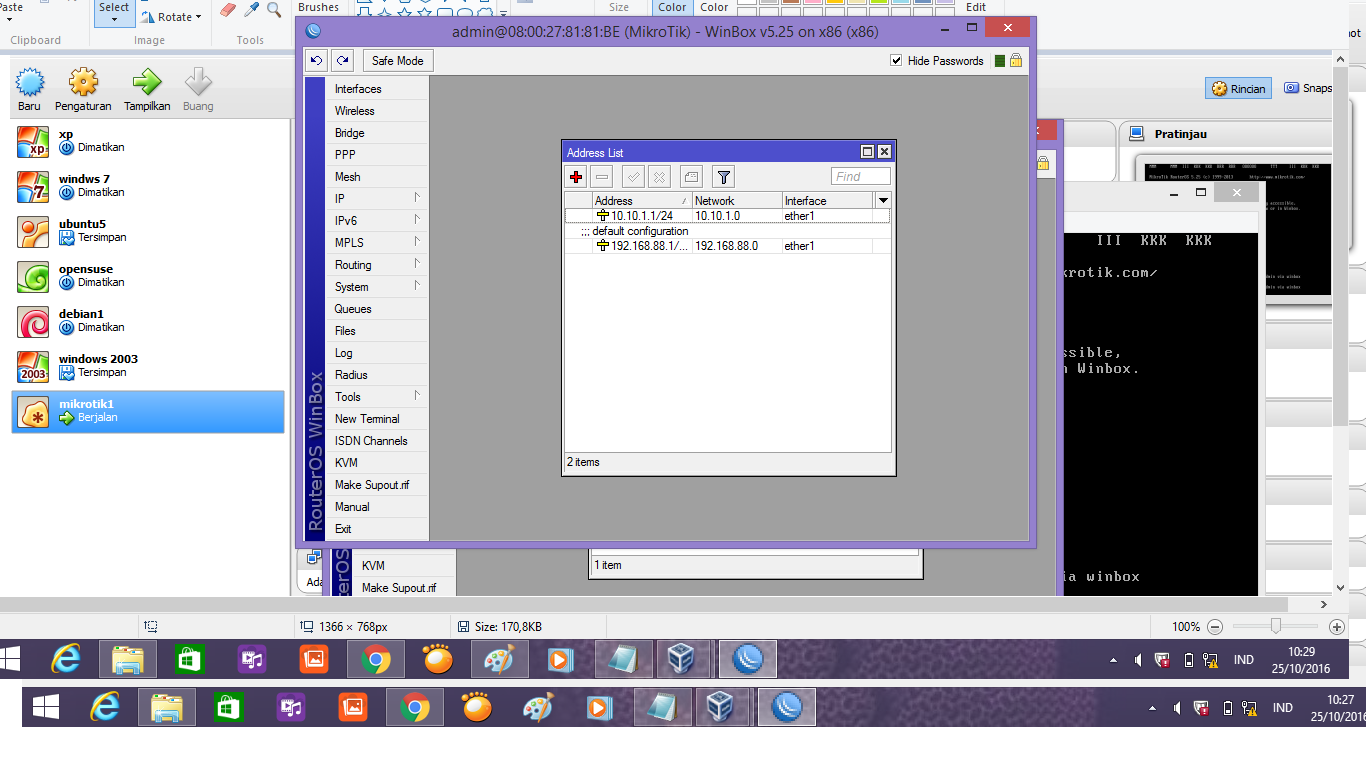Viewport: 1366px width, 768px height.
Task: Open Queues in the WinBox menu
Action: click(377, 309)
